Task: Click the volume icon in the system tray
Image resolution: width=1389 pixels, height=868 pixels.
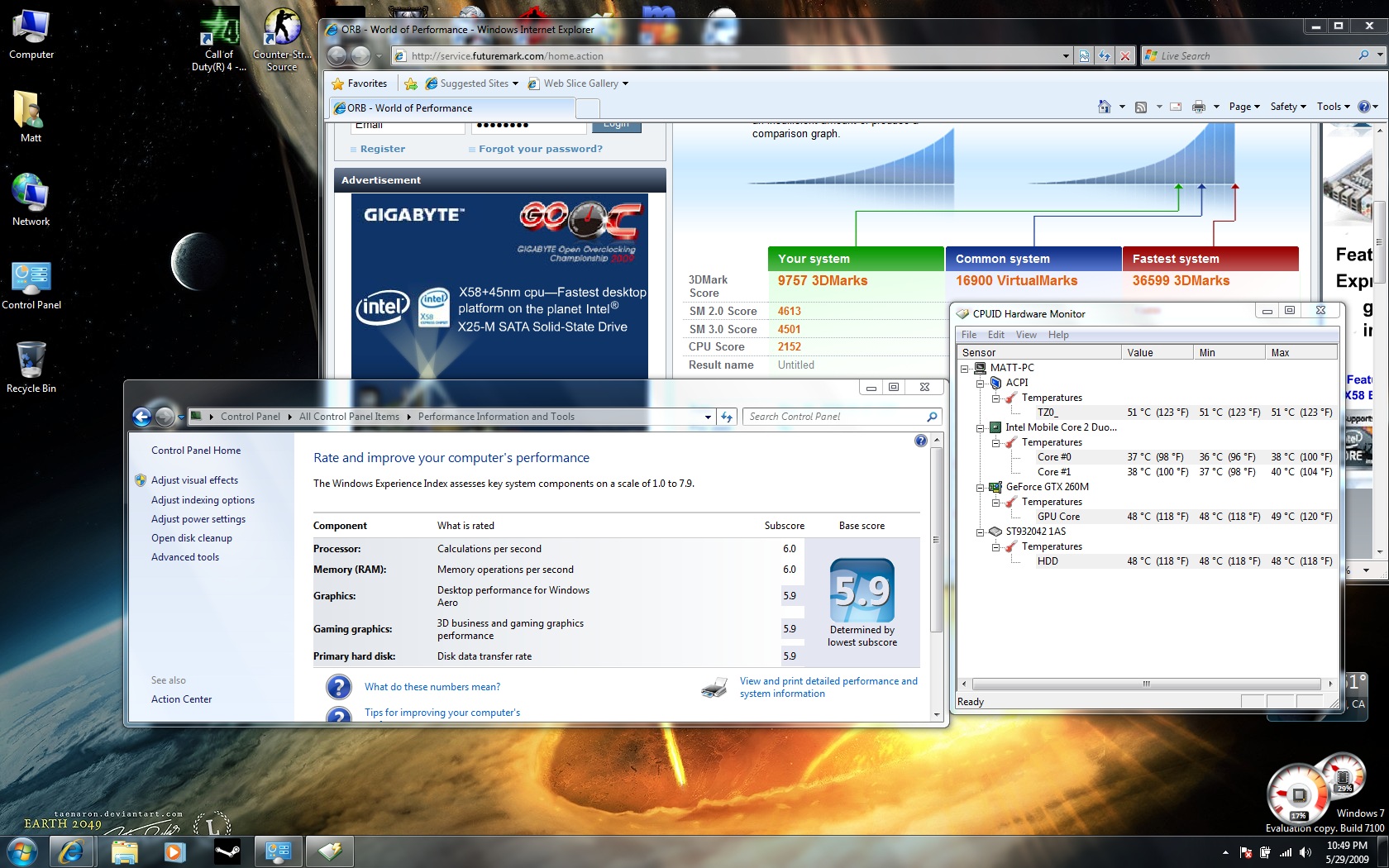Action: click(1305, 852)
